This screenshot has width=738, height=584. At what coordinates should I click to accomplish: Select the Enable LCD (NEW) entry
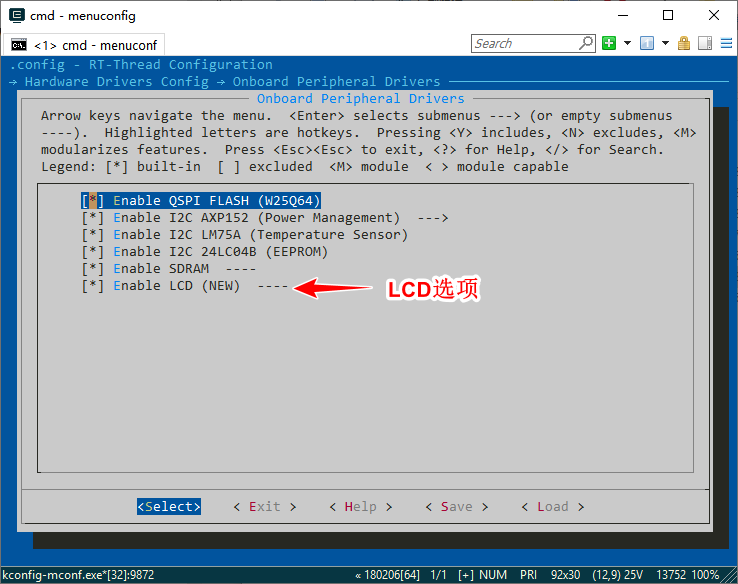[175, 286]
